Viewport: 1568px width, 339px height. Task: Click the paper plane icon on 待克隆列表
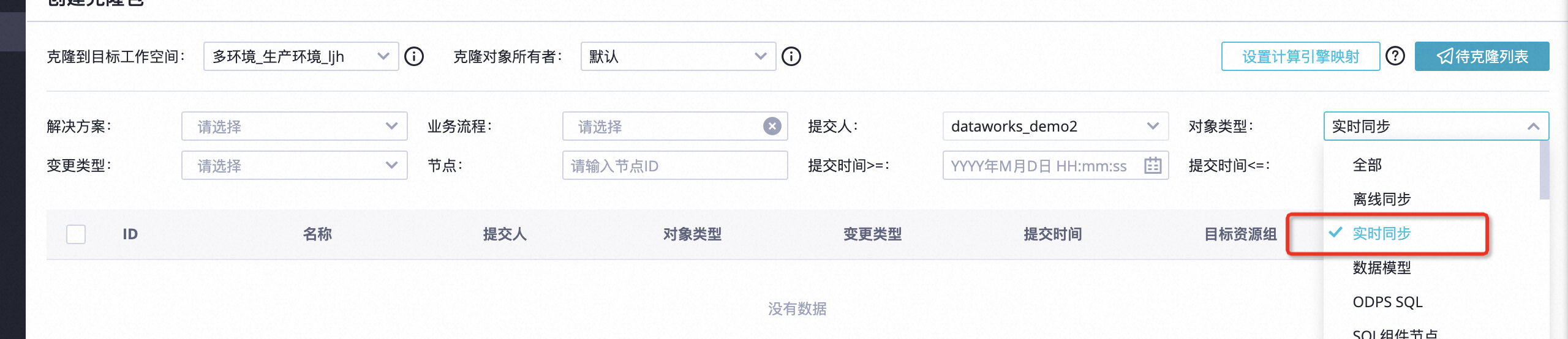click(1445, 56)
